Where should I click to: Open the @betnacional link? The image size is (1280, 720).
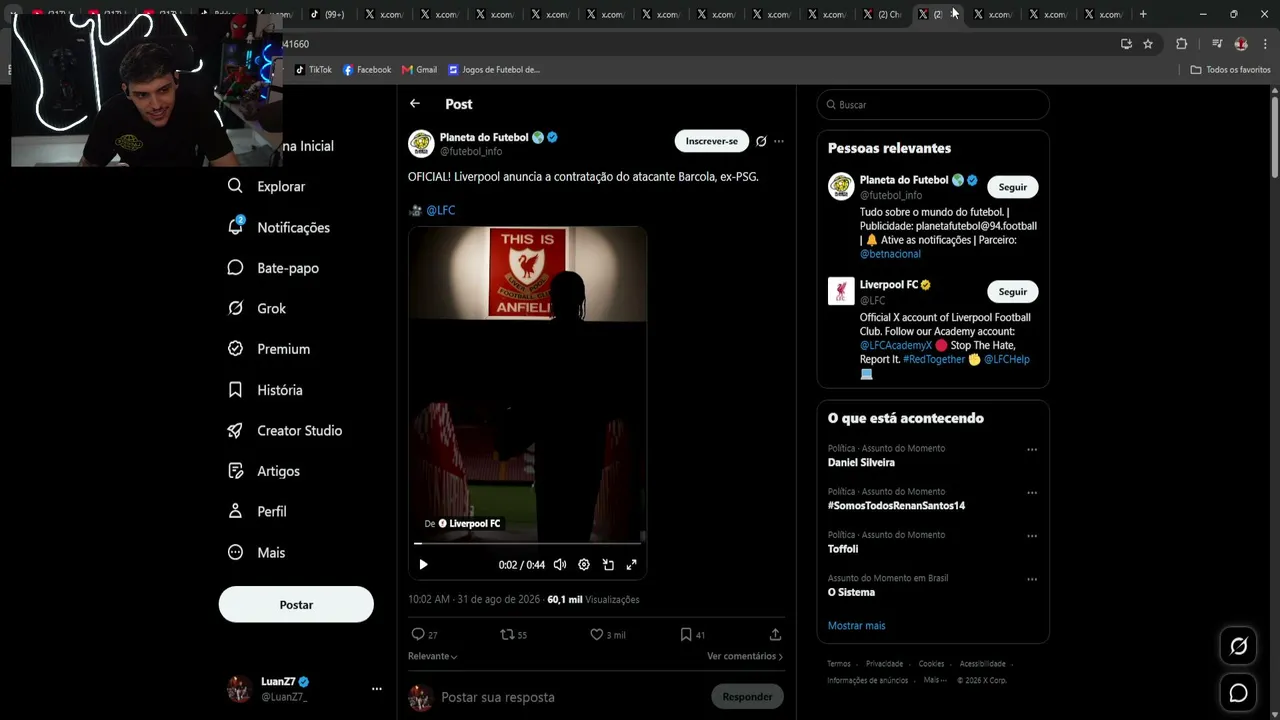click(x=890, y=254)
